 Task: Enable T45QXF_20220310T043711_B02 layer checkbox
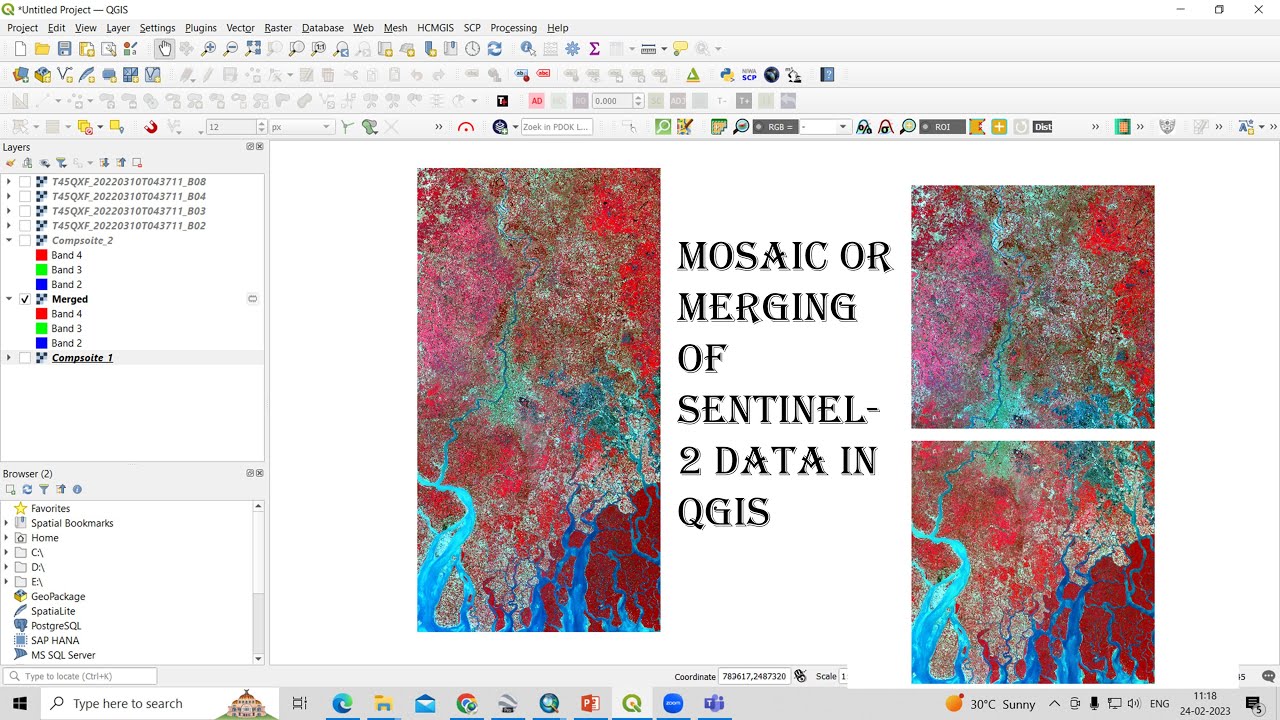(x=25, y=226)
